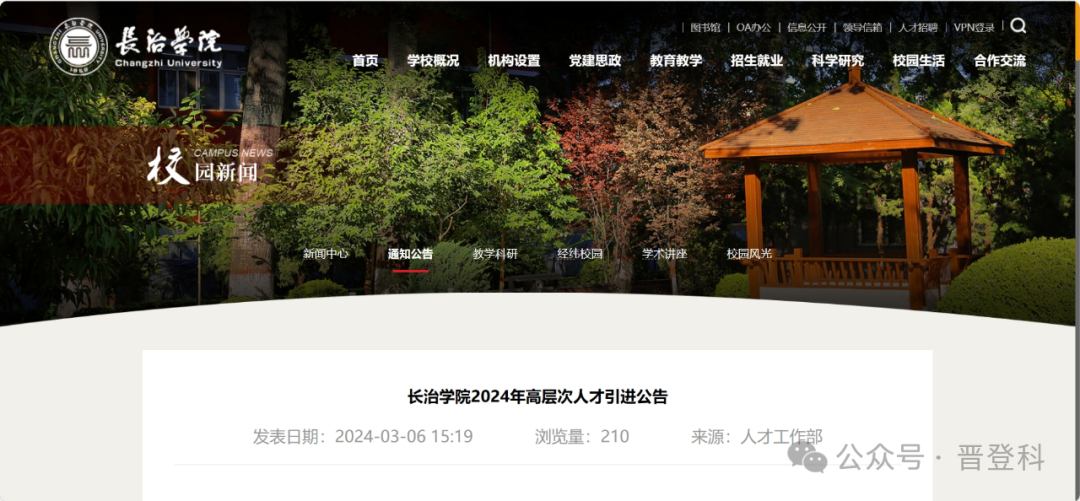Click the 浏览量：210 view count
The width and height of the screenshot is (1080, 501).
(x=582, y=436)
